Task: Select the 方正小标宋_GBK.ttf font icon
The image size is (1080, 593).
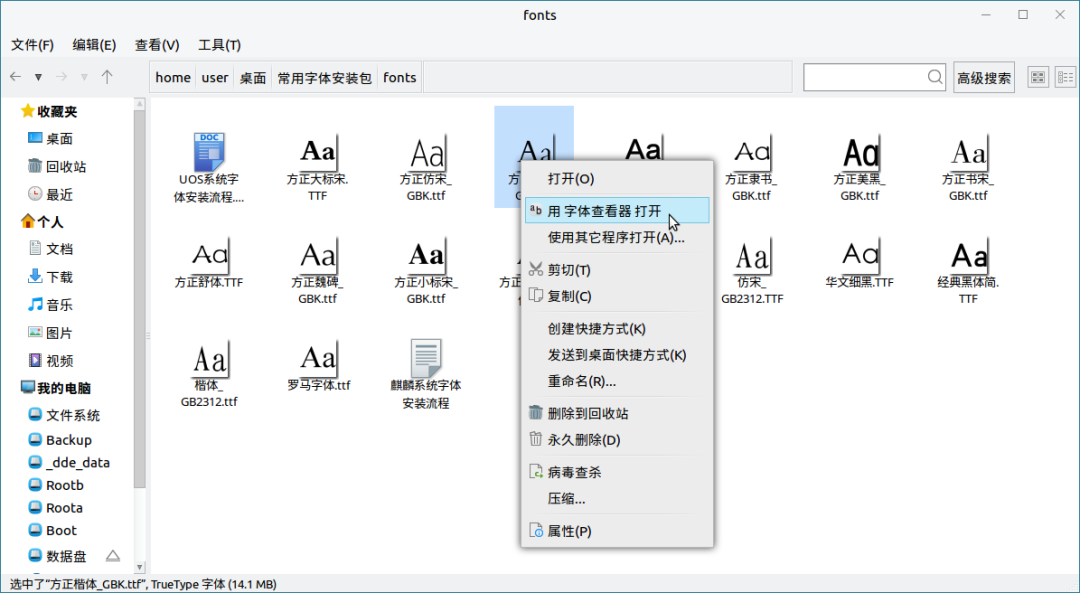Action: 426,256
